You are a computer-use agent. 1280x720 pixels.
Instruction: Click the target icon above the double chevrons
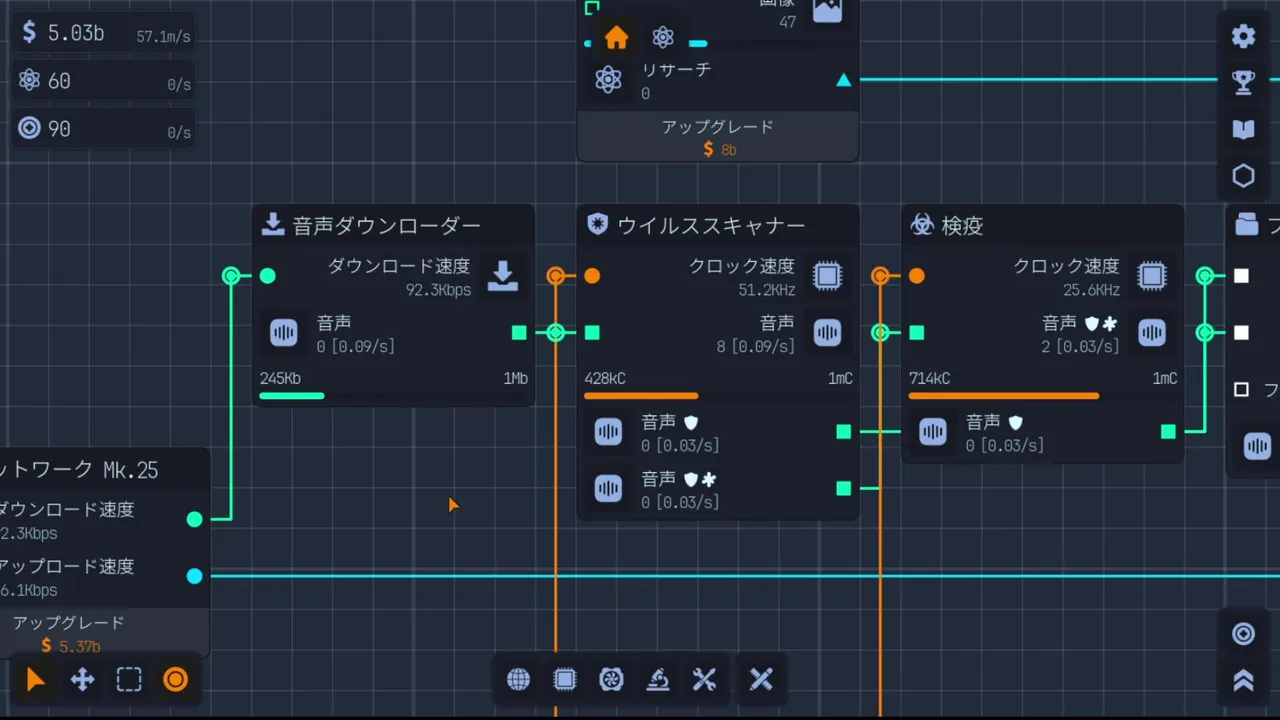tap(1243, 634)
